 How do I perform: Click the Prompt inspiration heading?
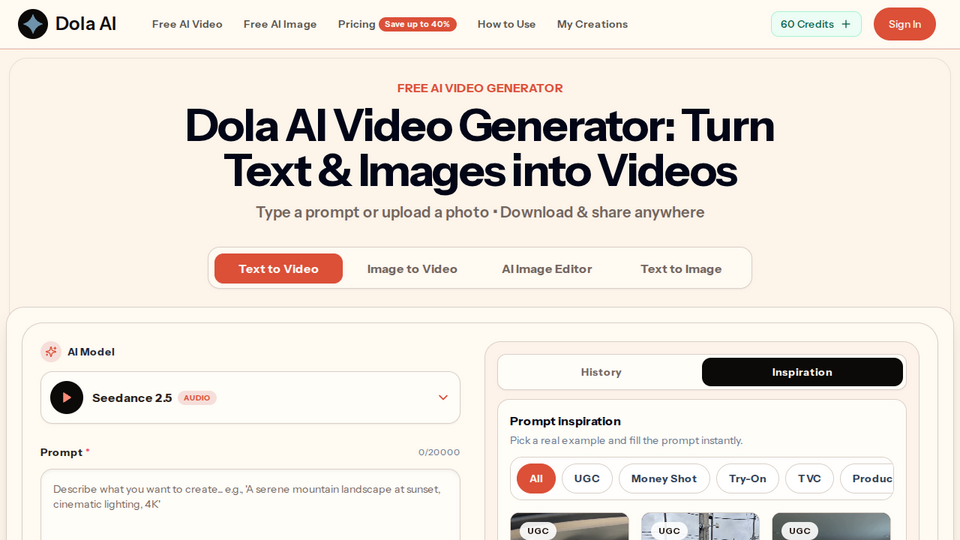565,421
